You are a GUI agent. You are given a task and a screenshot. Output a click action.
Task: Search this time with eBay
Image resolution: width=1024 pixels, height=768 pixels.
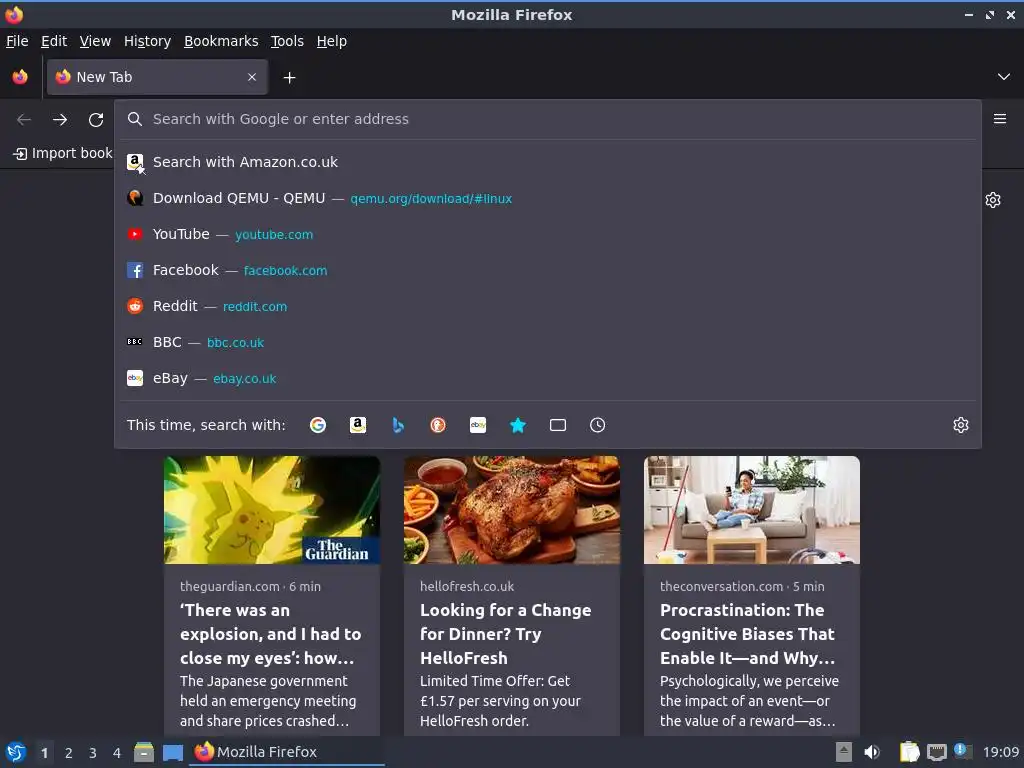point(478,425)
